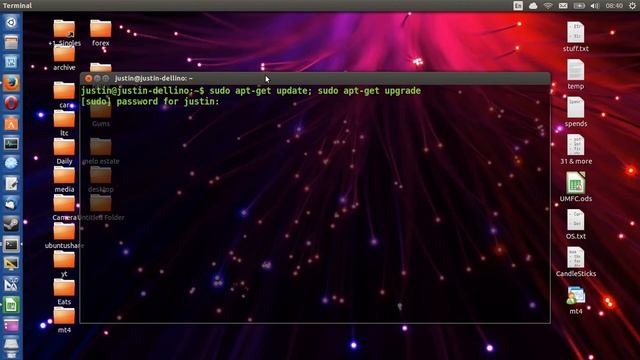Select the Daily desktop folder

pos(64,152)
